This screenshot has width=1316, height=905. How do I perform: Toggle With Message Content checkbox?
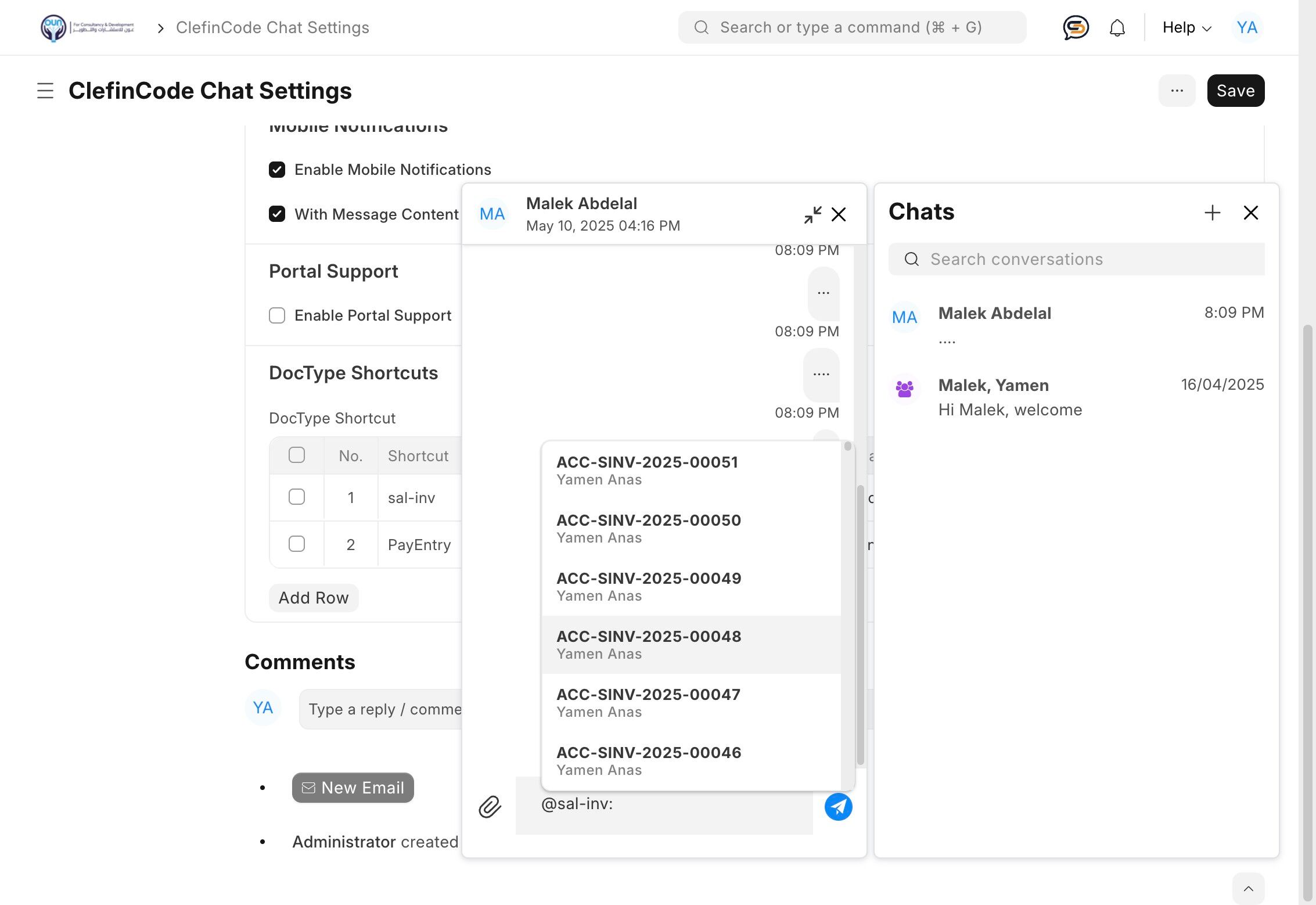277,214
